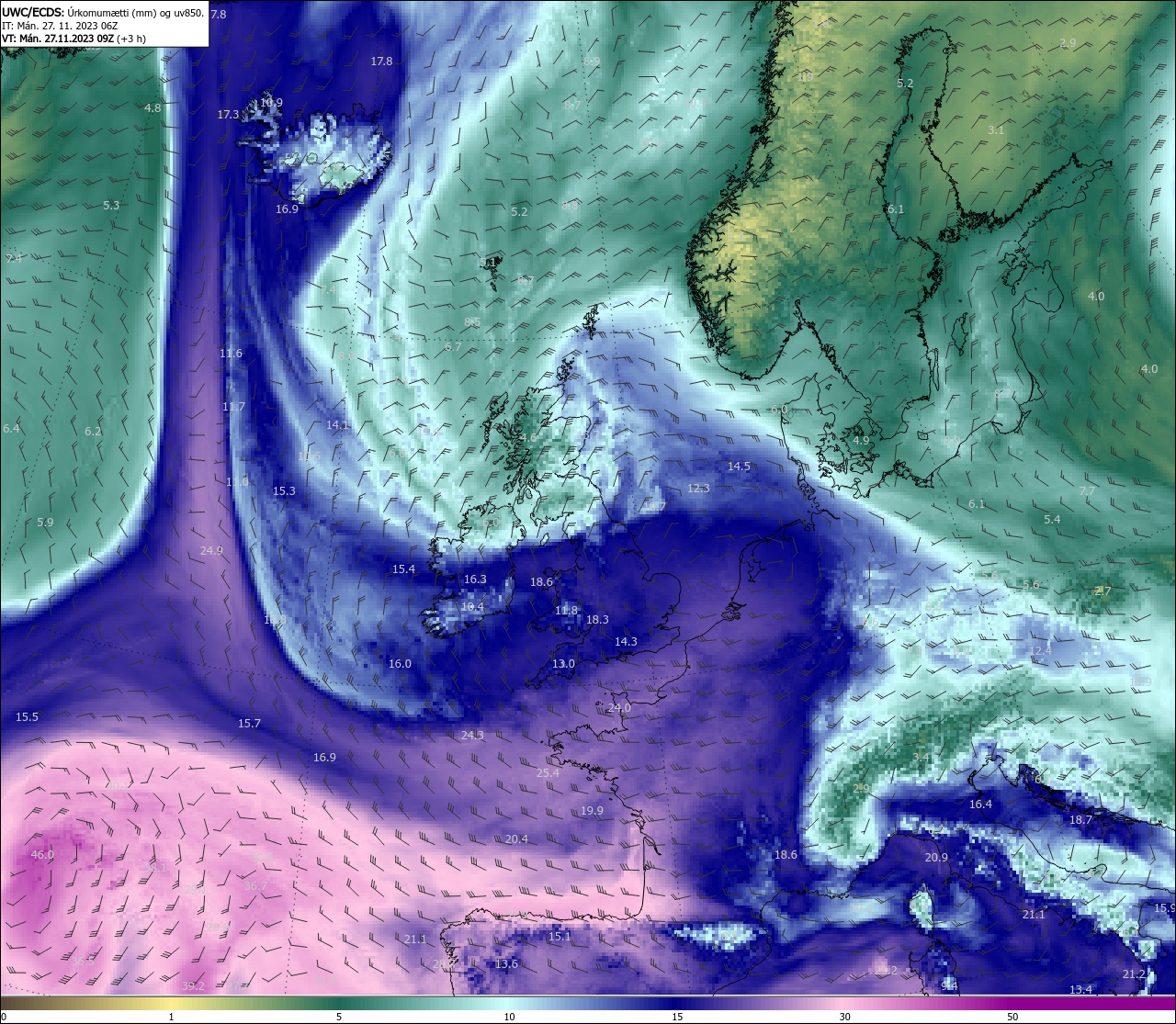Click the 13.4 value on the map

(1080, 990)
